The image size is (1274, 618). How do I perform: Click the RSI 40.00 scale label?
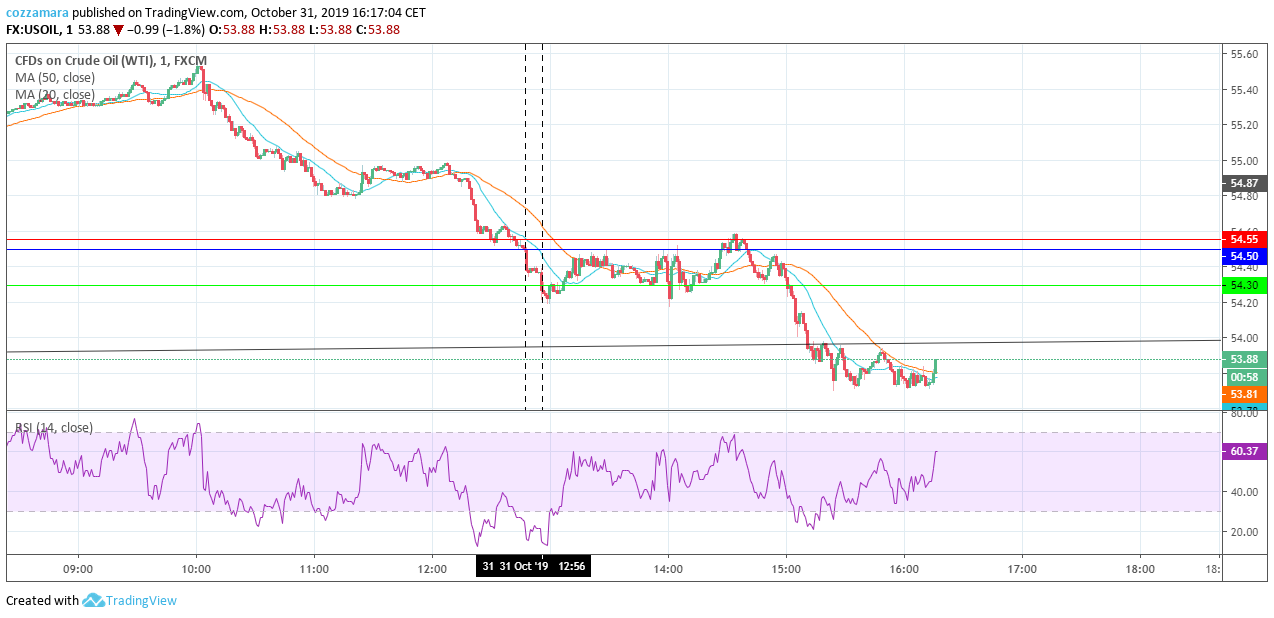1244,492
